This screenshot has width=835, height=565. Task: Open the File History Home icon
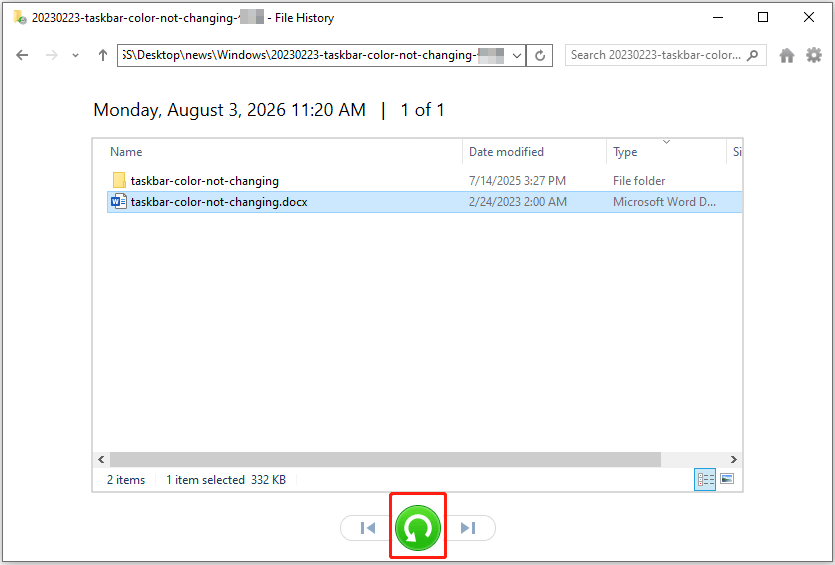pos(787,55)
